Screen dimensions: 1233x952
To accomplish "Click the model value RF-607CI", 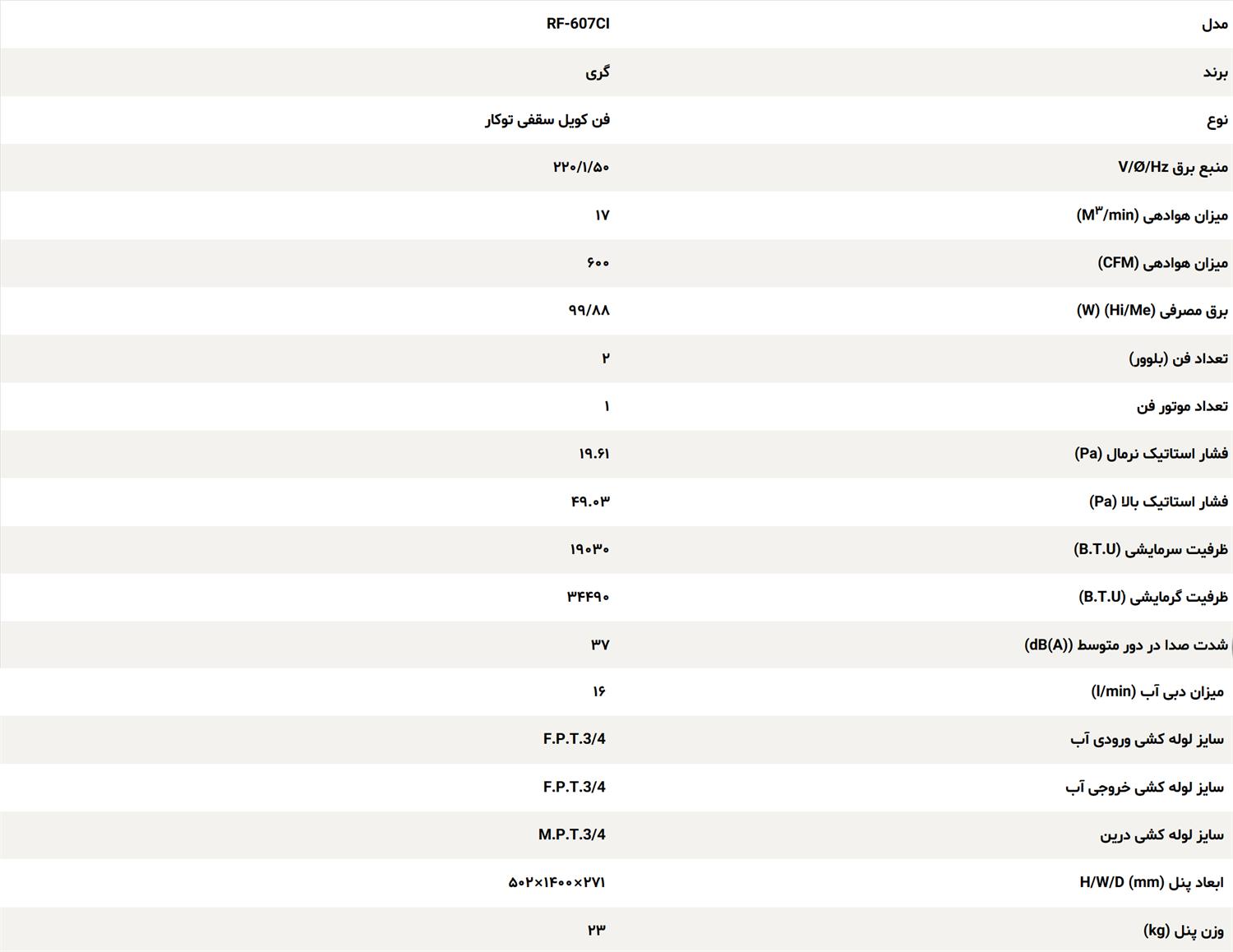I will pyautogui.click(x=578, y=24).
